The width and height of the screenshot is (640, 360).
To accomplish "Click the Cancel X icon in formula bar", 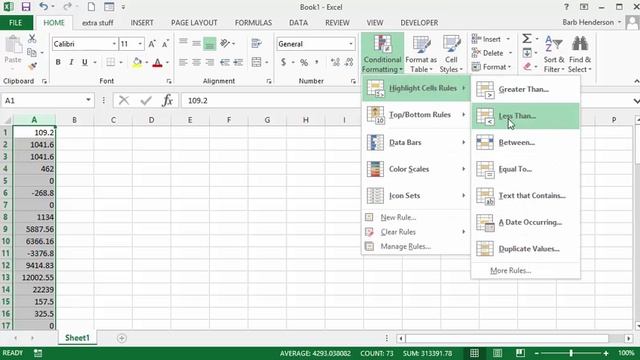I will click(124, 100).
